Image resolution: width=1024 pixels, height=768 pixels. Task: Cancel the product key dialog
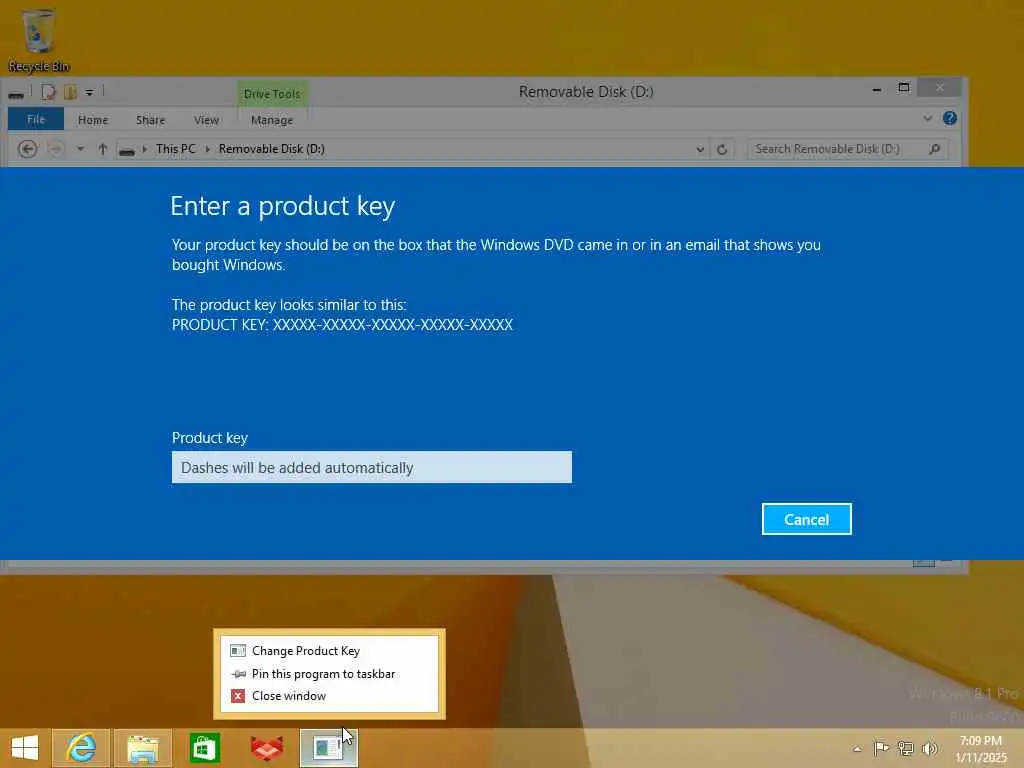tap(807, 519)
